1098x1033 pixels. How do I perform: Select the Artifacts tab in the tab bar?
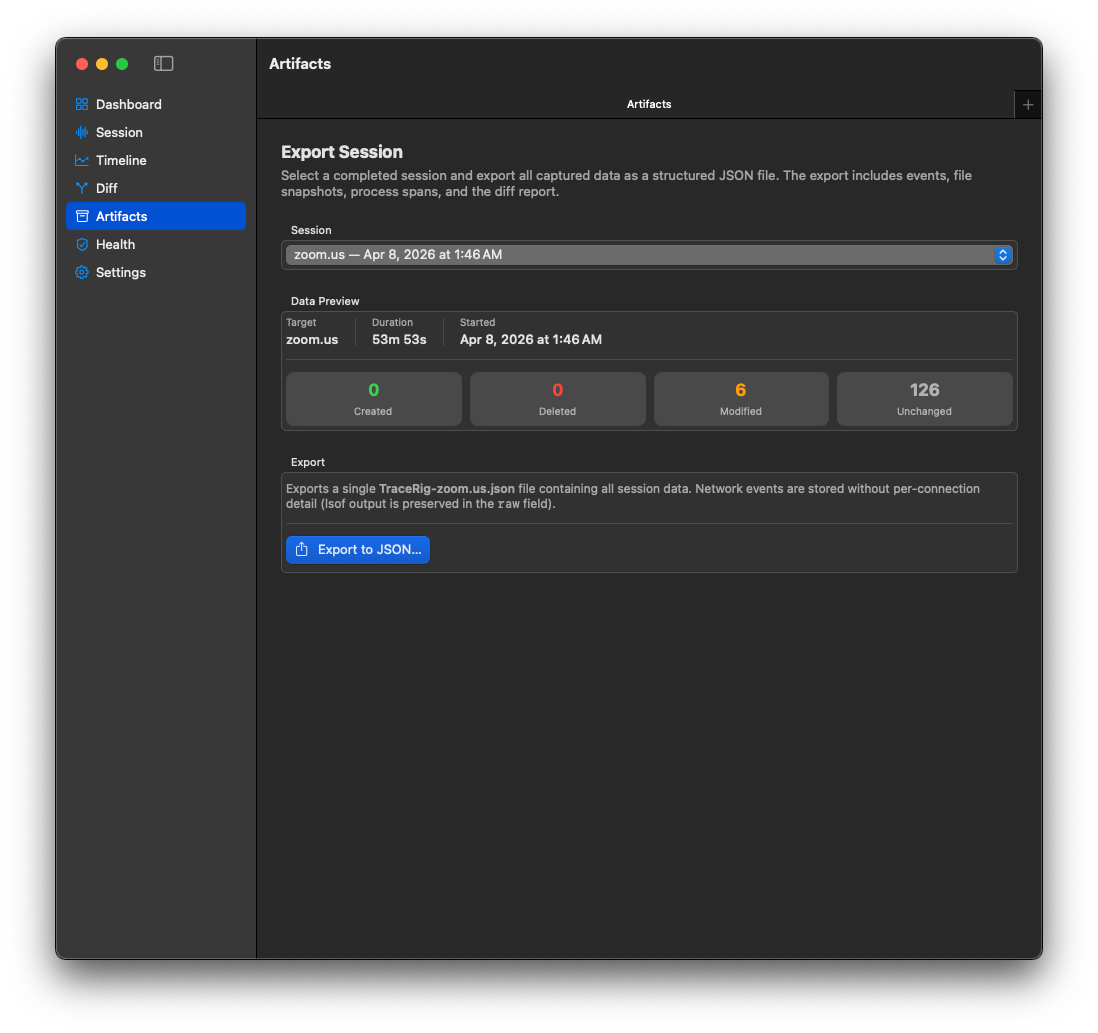tap(649, 104)
